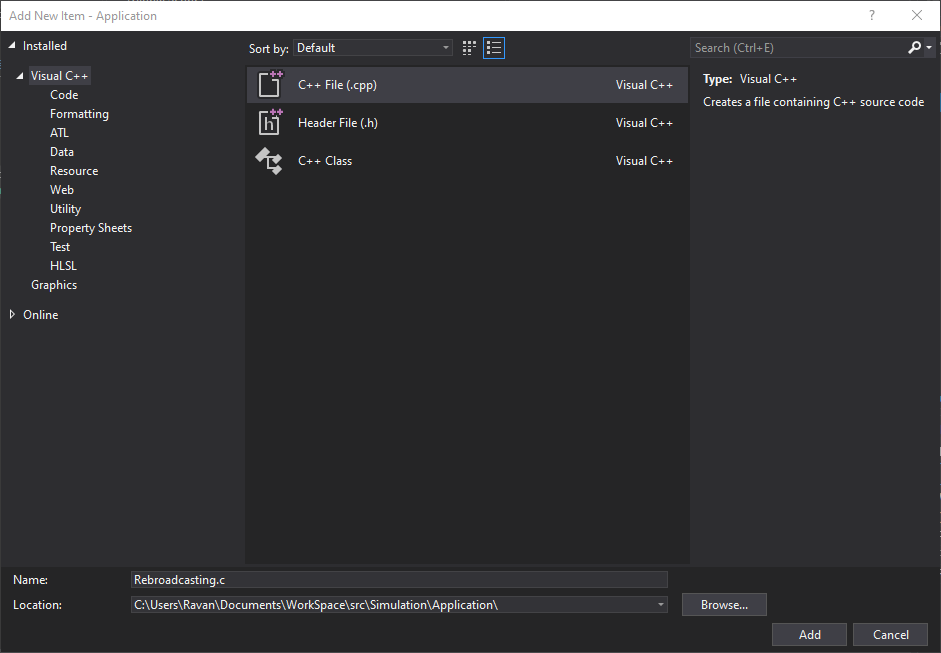Choose the C++ File (.cpp) template name
941x653 pixels.
pyautogui.click(x=337, y=85)
